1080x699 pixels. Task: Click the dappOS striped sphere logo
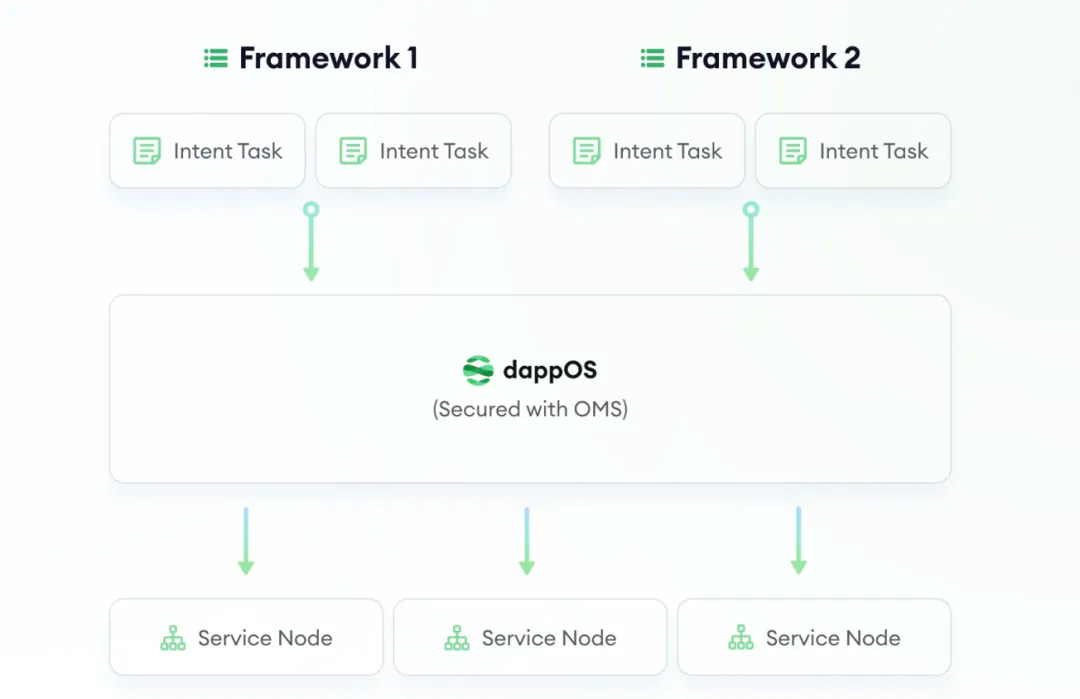[478, 371]
